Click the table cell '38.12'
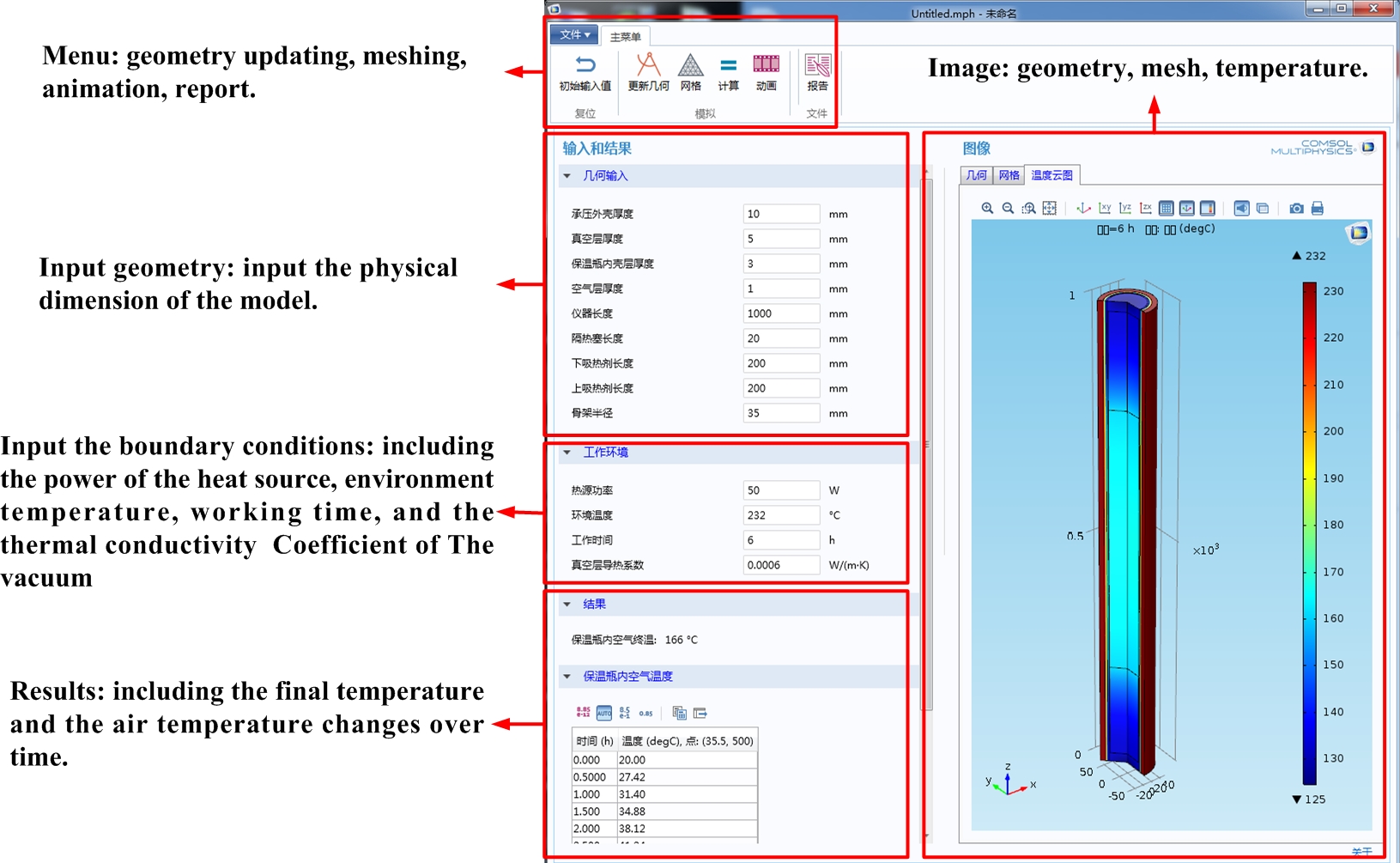 point(687,829)
